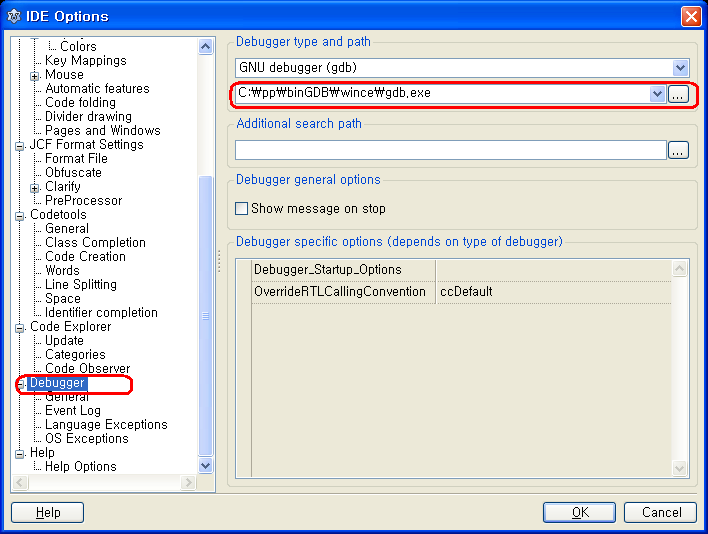The image size is (708, 534).
Task: Select Format File tree item
Action: click(76, 158)
